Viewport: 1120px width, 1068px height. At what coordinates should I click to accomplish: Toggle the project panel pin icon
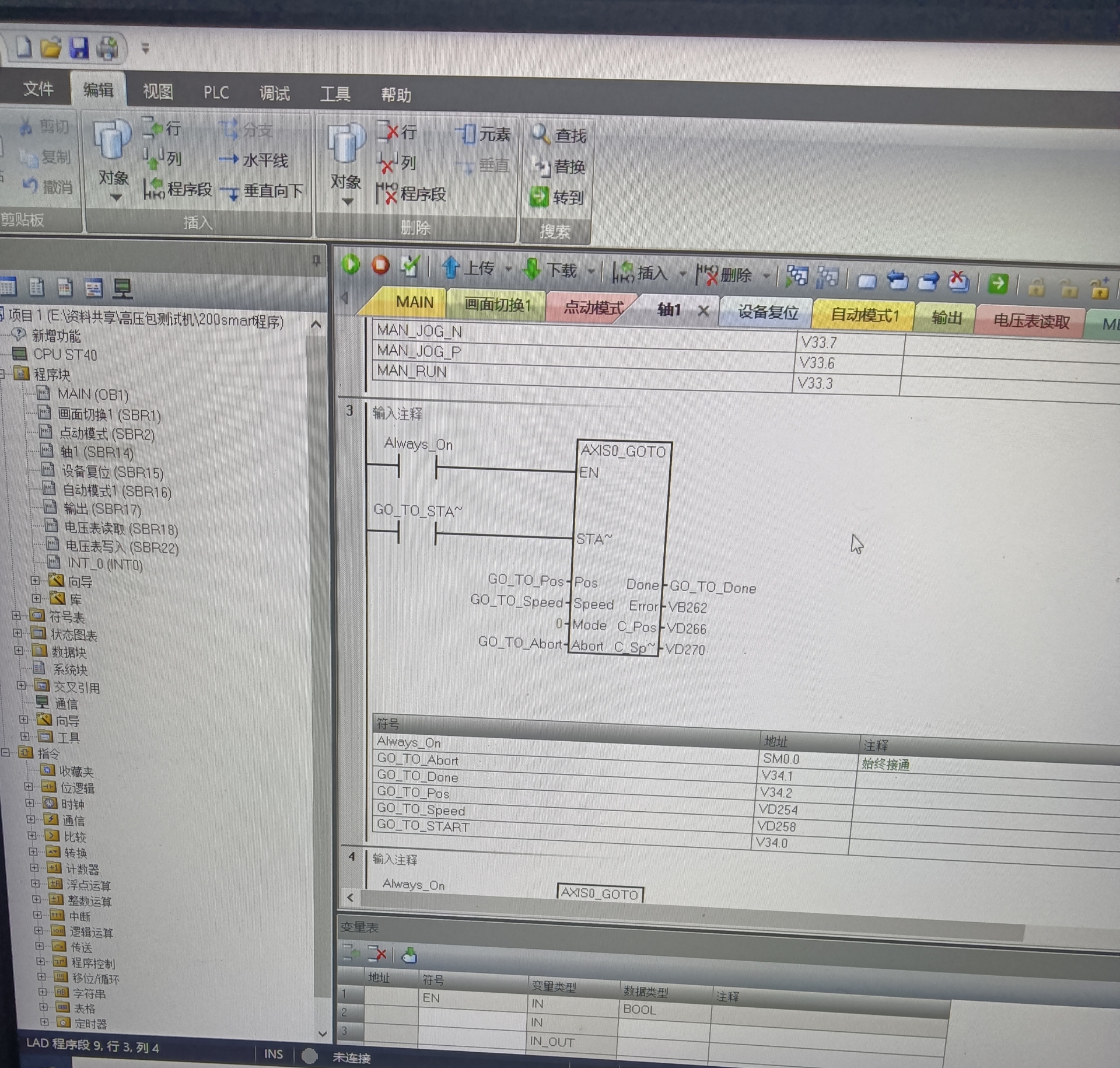pos(316,260)
